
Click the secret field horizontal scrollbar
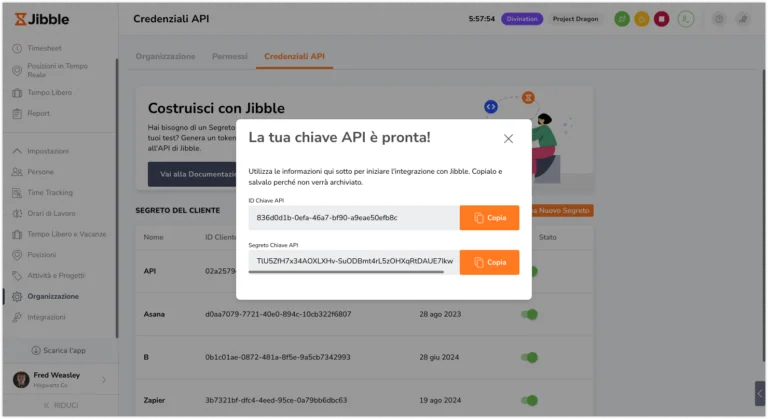pyautogui.click(x=346, y=272)
